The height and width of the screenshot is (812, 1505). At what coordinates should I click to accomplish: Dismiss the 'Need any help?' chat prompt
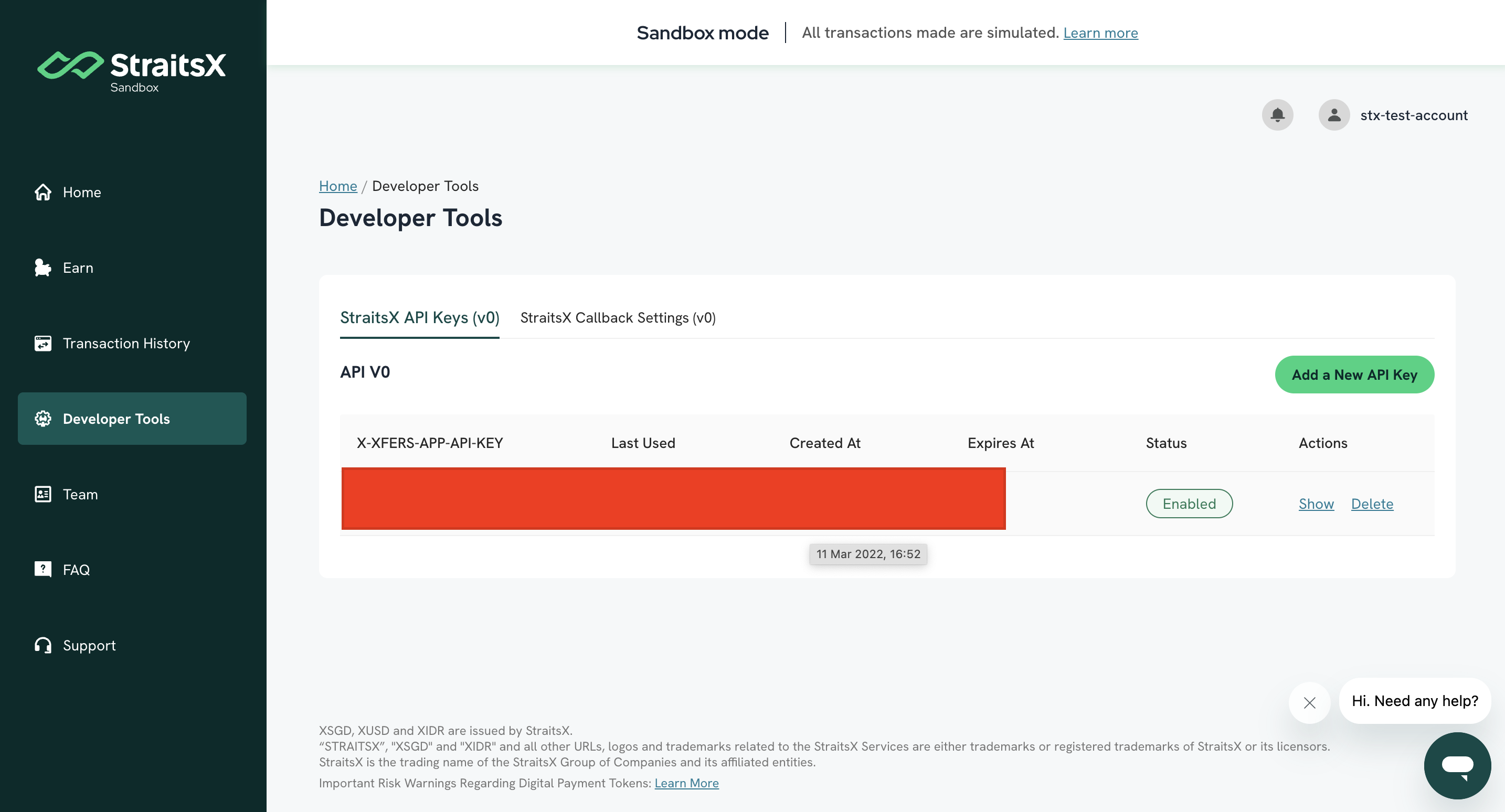click(1309, 703)
